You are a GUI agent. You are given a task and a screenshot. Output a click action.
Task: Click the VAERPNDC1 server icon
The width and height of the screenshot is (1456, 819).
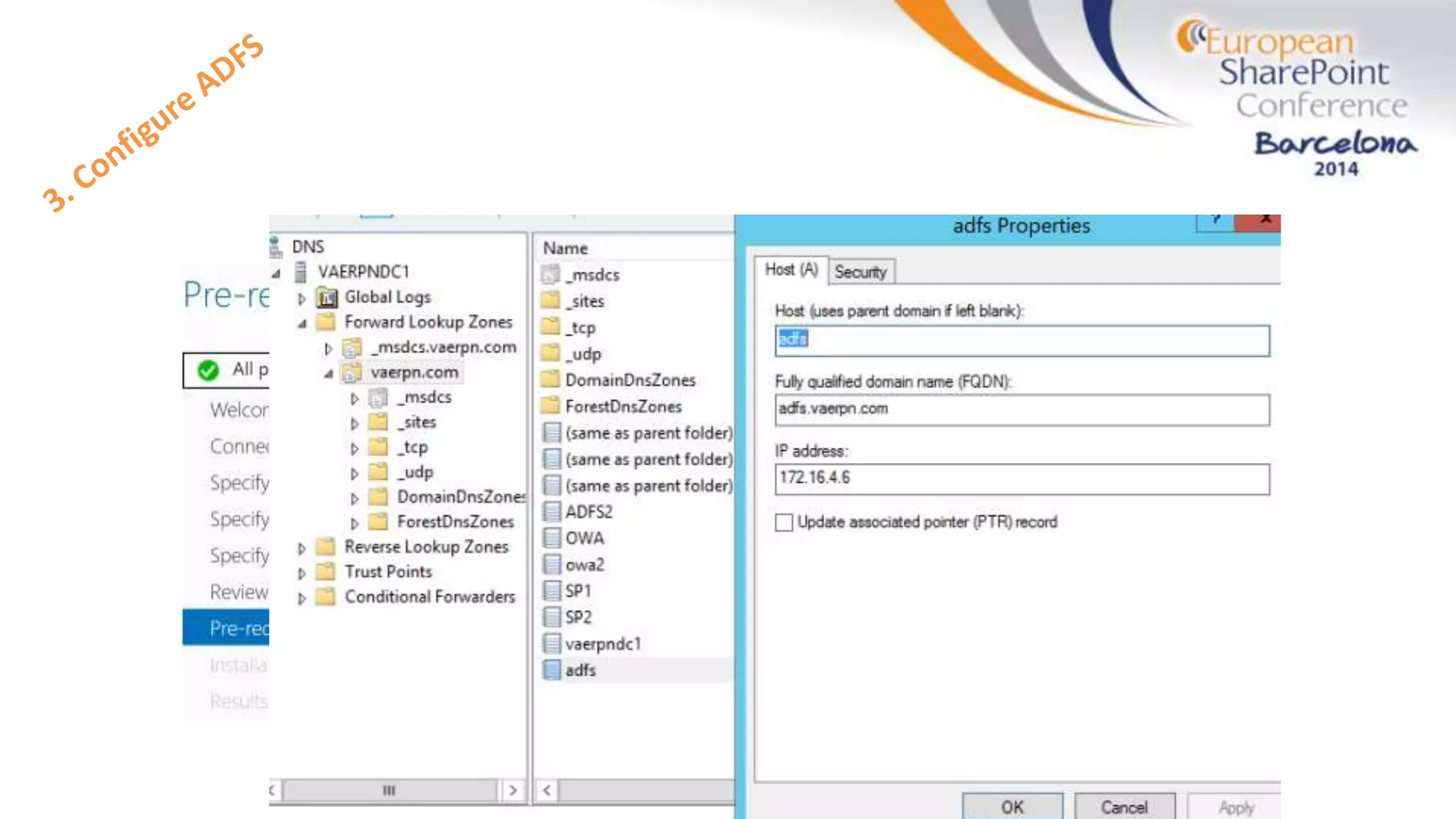point(301,272)
